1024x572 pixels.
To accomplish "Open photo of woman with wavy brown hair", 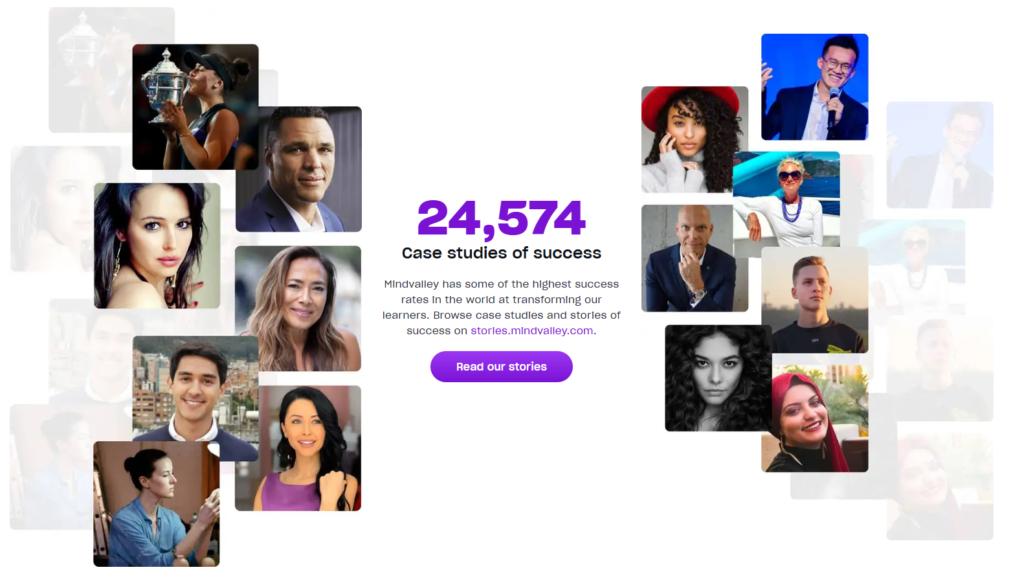I will pyautogui.click(x=298, y=308).
